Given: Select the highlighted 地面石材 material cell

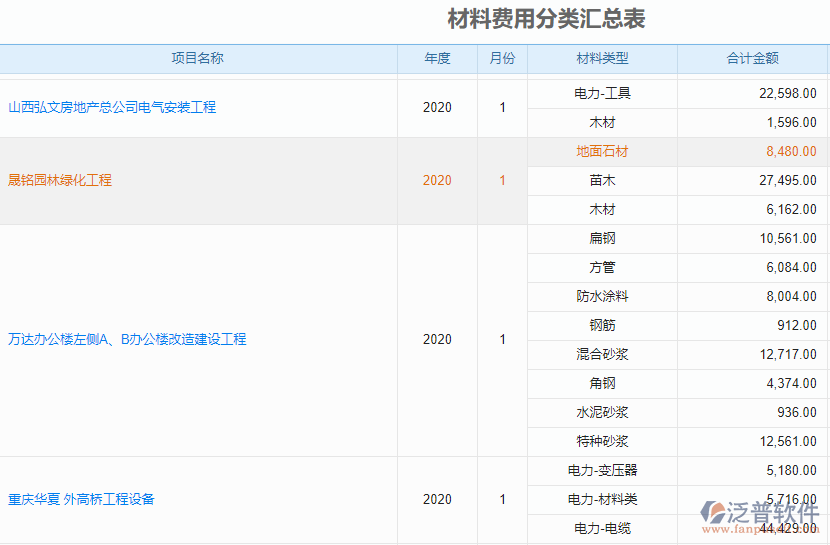Looking at the screenshot, I should [x=602, y=152].
